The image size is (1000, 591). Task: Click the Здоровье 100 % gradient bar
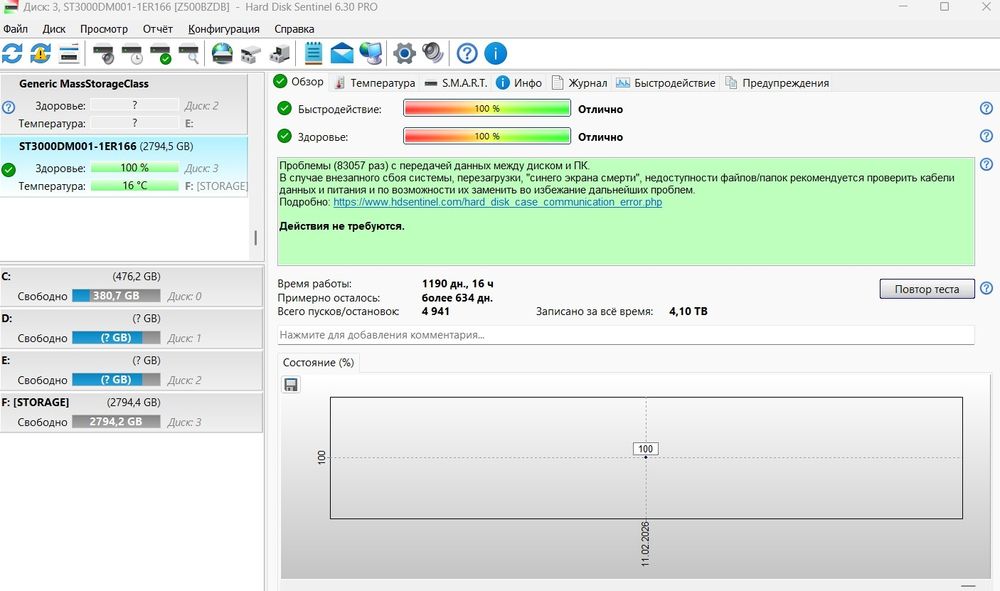[487, 136]
